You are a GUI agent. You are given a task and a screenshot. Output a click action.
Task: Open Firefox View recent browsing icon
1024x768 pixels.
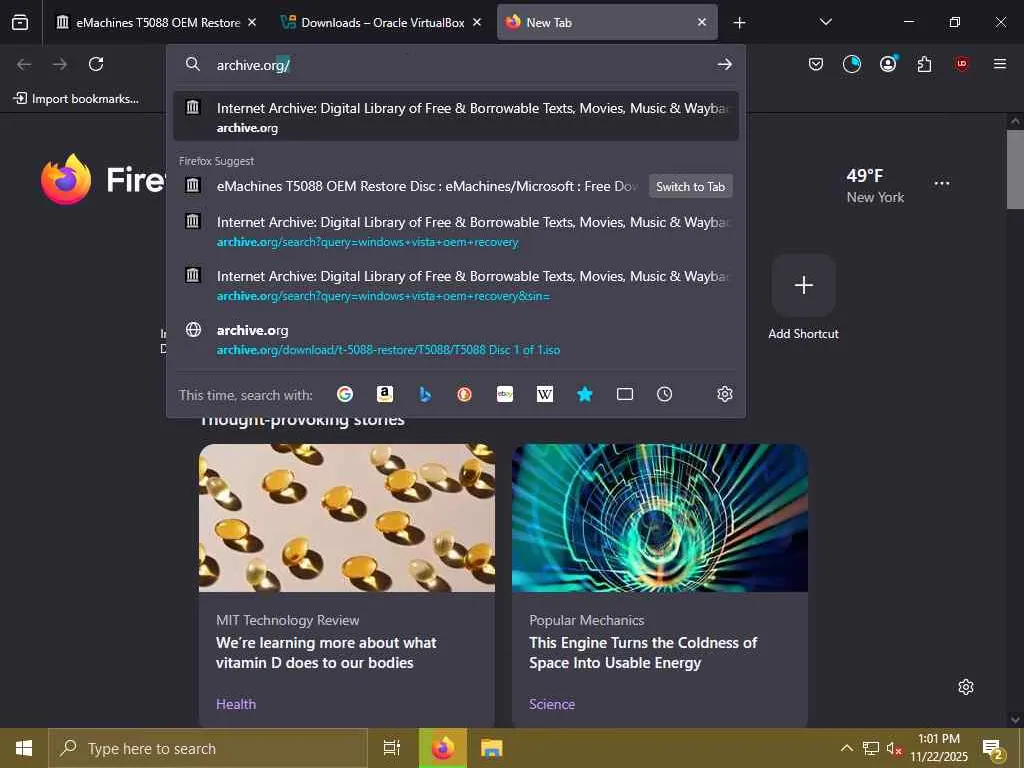pos(20,22)
